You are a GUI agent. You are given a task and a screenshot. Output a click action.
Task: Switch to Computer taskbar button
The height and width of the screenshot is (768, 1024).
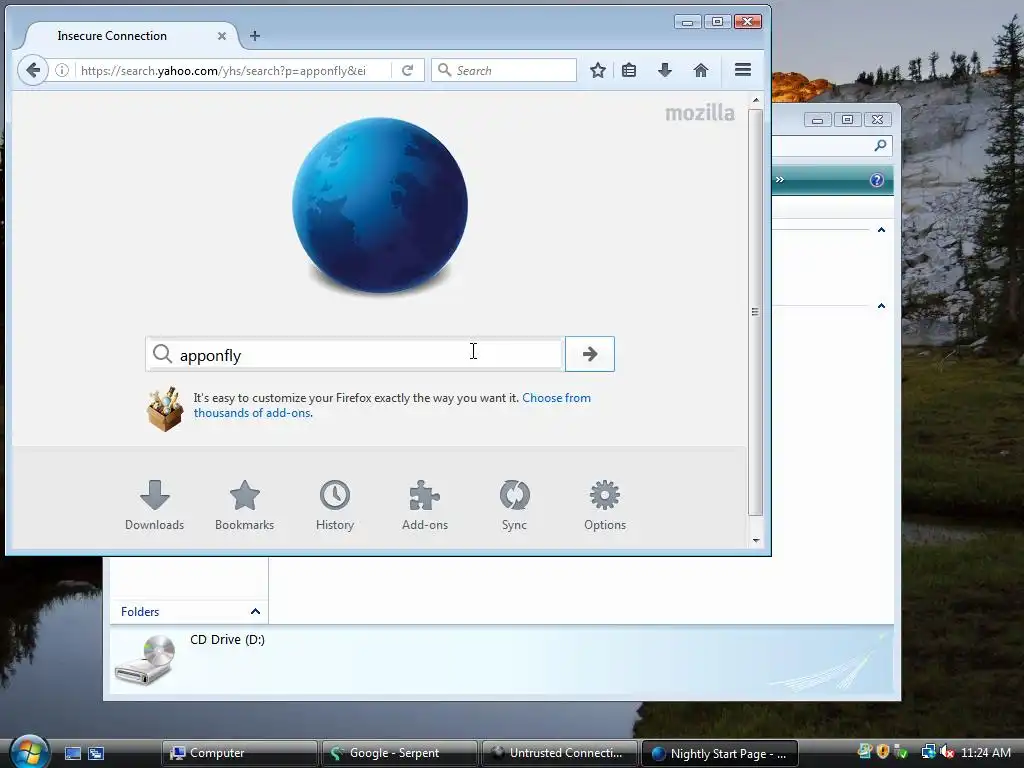click(x=239, y=753)
